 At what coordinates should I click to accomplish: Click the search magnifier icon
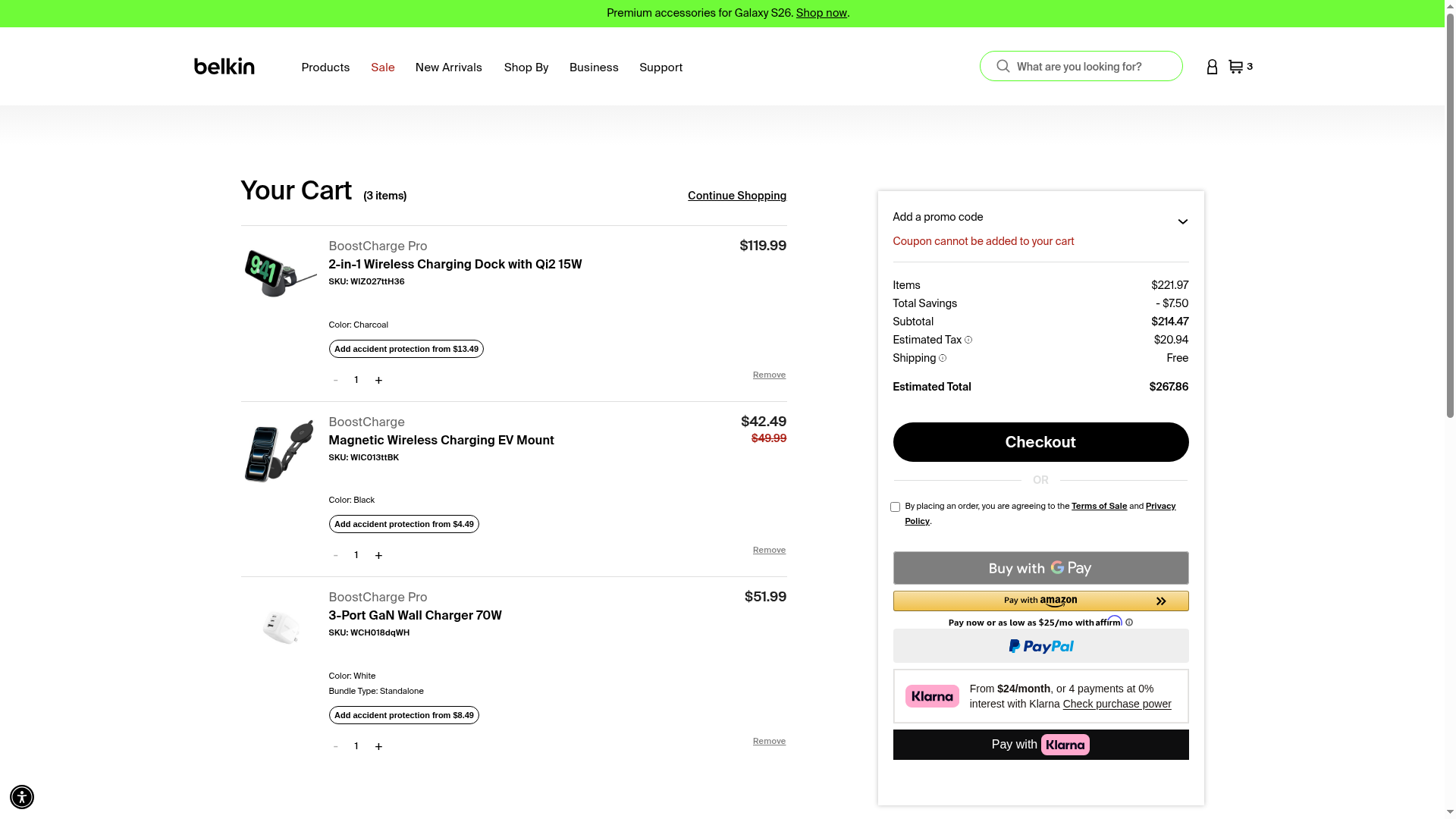pos(1003,66)
